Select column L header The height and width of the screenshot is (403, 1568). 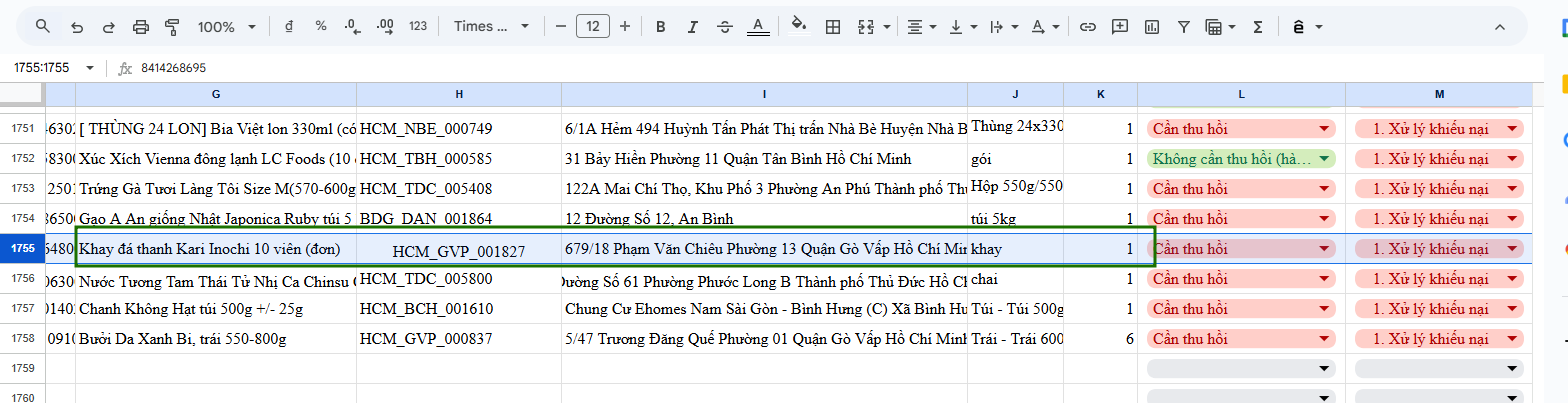1241,94
